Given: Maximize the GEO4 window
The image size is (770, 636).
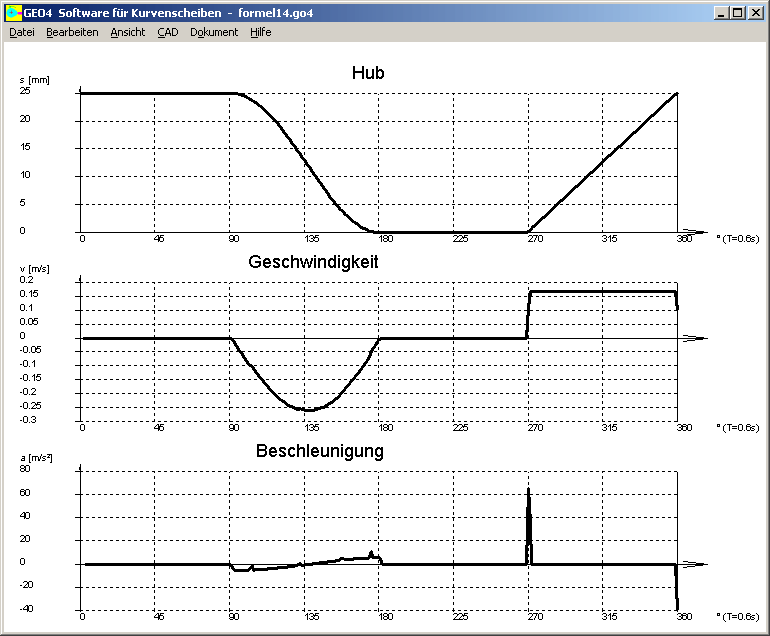Looking at the screenshot, I should pos(738,13).
